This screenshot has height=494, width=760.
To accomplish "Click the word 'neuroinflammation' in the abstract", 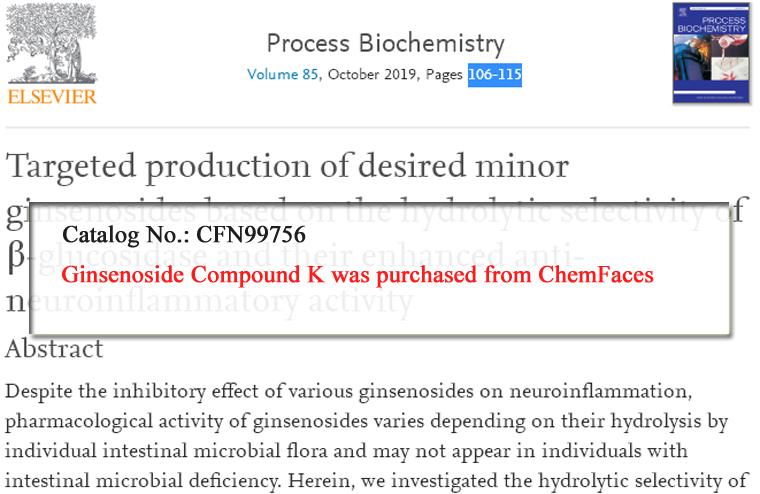I will click(599, 391).
